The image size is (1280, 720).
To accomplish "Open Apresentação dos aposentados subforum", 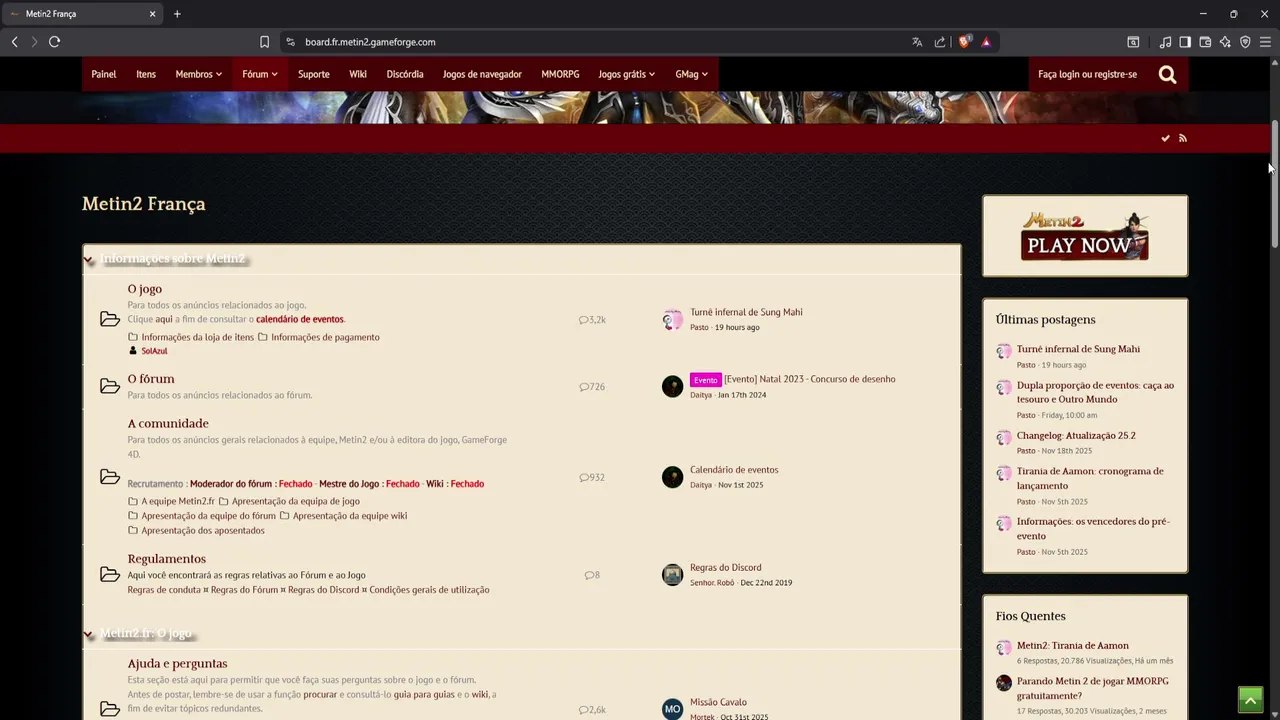I will click(x=203, y=530).
